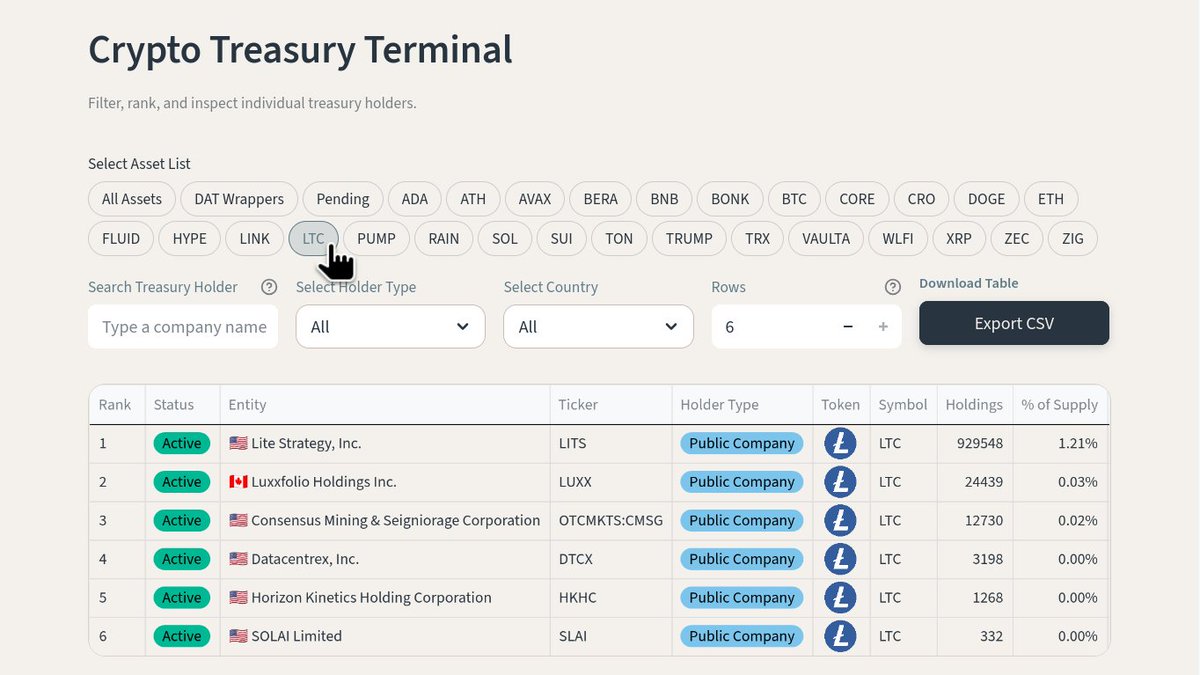
Task: Click the Luxxfolio Holdings Inc. entity cell
Action: [385, 482]
